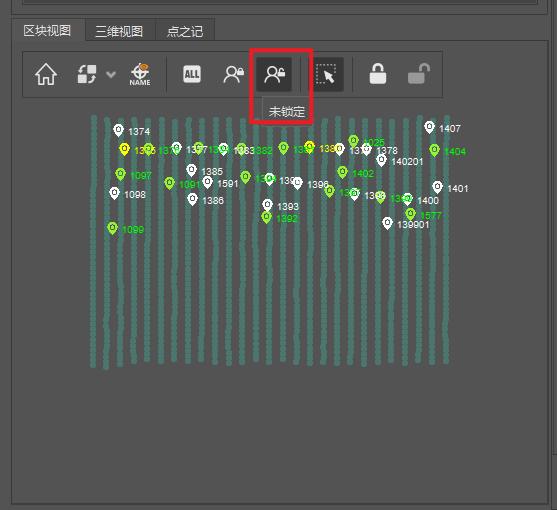The width and height of the screenshot is (557, 510).
Task: Click the 1407 point label text
Action: pyautogui.click(x=450, y=129)
